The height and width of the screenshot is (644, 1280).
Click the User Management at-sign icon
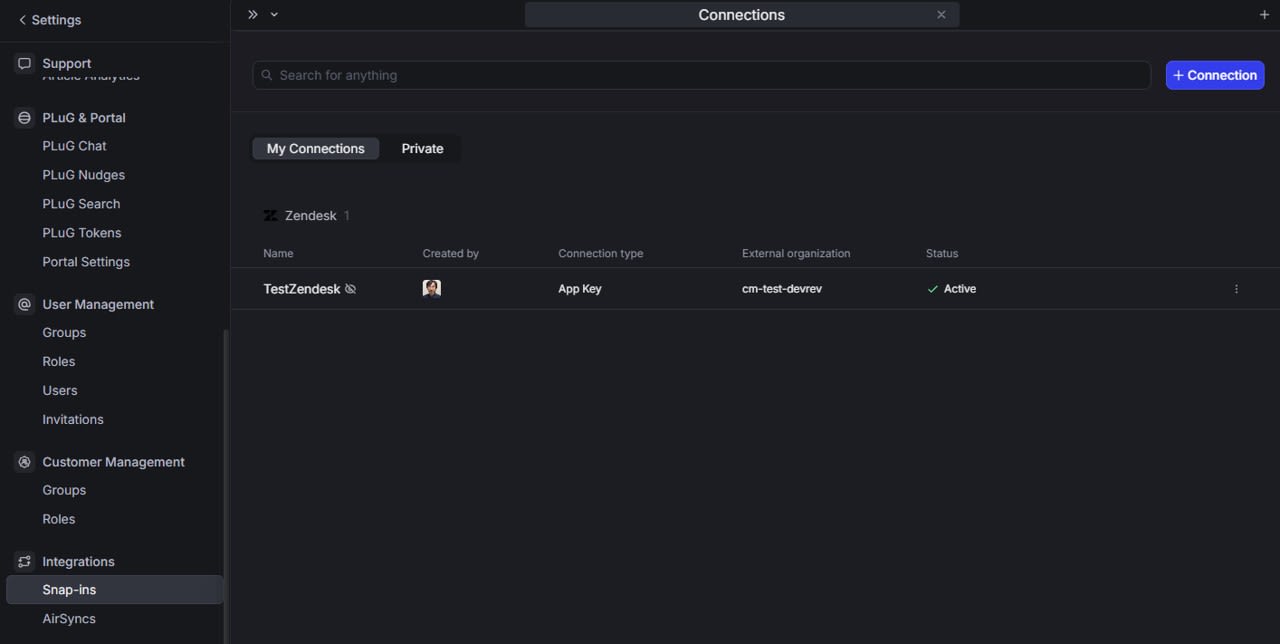click(x=25, y=304)
